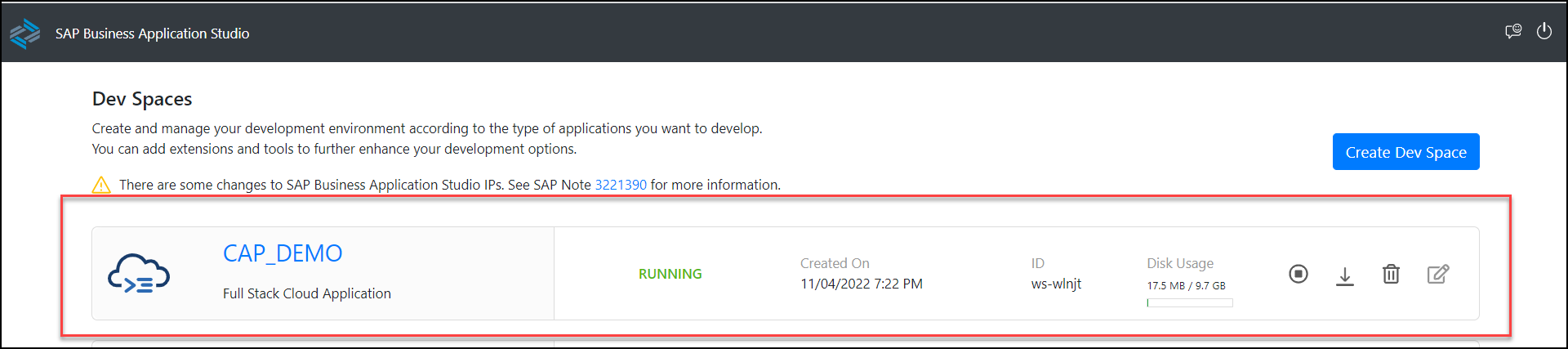
Task: Click Full Stack Cloud Application text
Action: click(307, 293)
